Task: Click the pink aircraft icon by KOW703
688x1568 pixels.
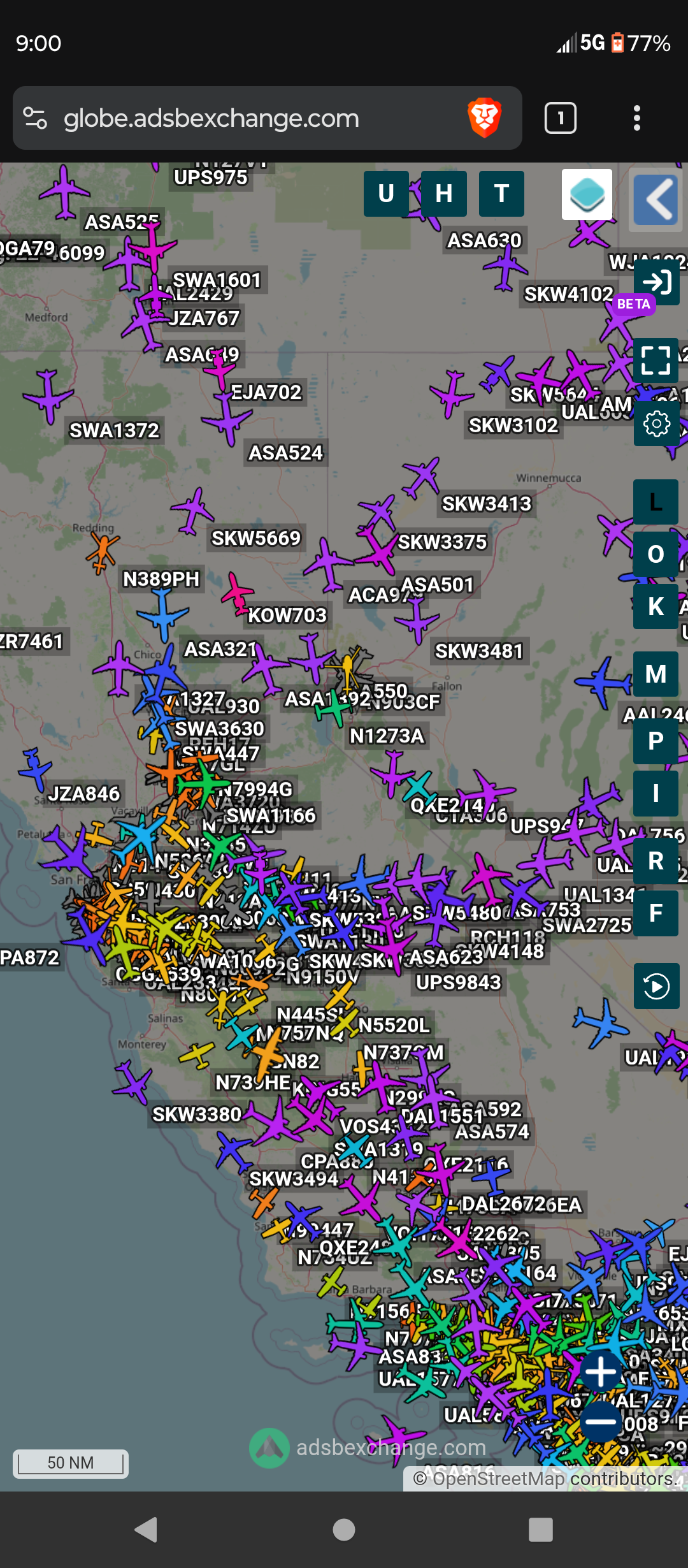Action: [x=237, y=593]
